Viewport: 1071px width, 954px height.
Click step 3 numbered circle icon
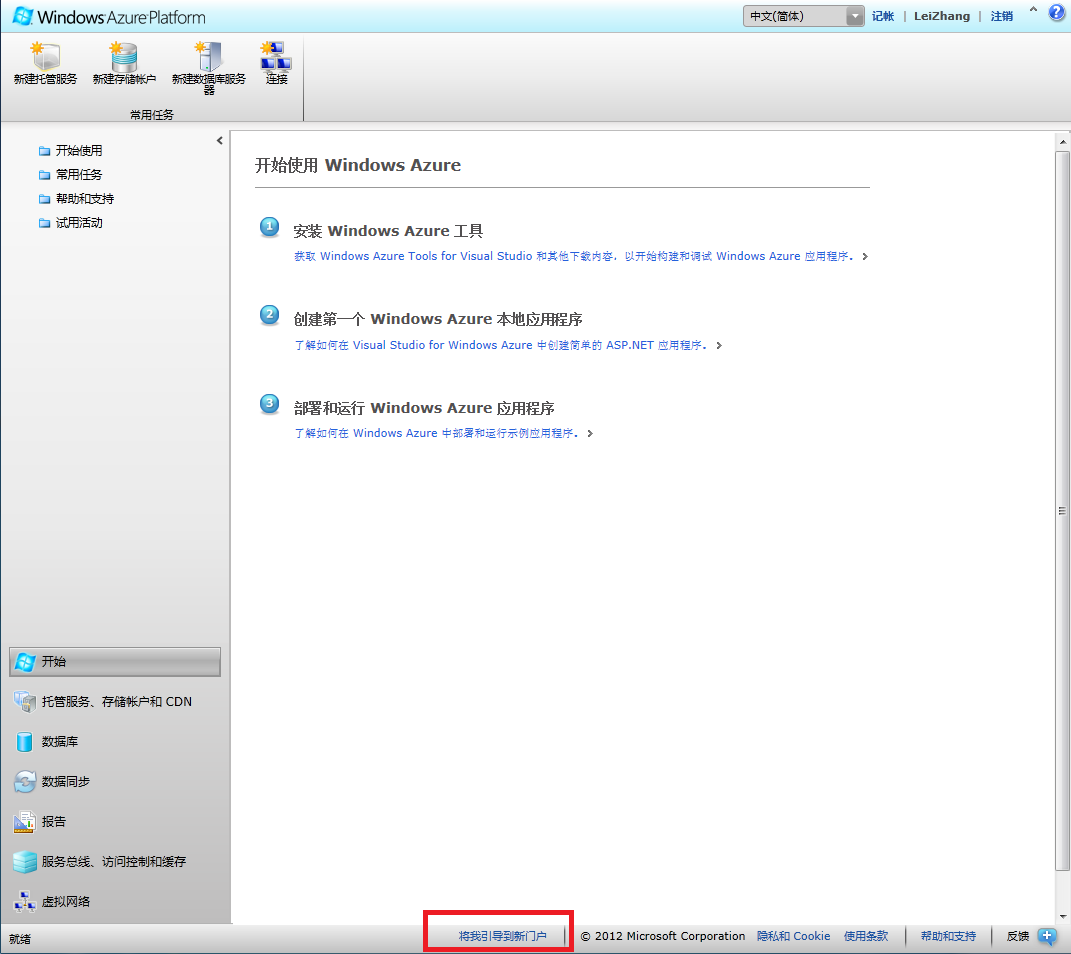pos(269,404)
